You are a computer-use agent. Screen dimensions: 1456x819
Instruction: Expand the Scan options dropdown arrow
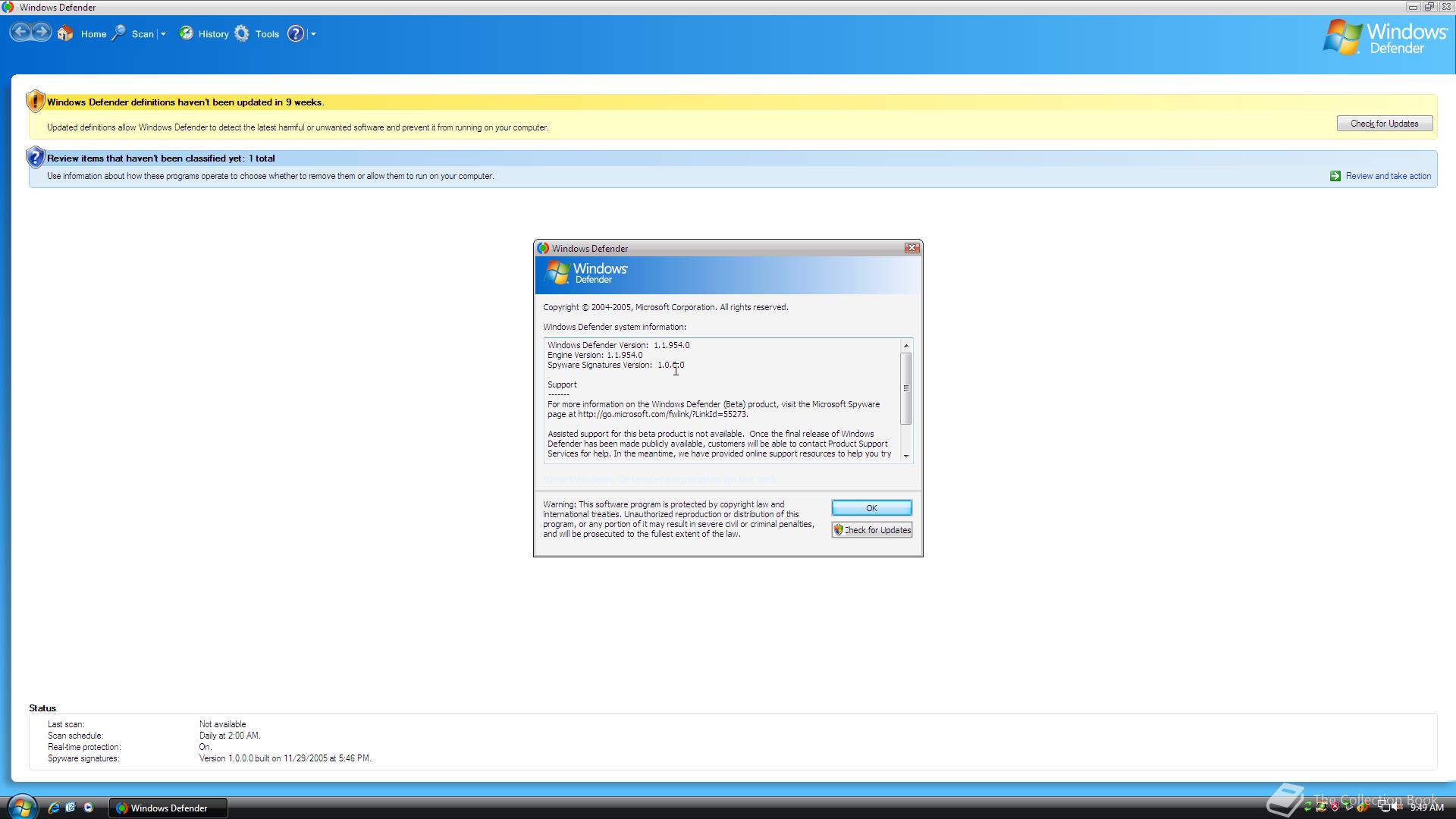tap(163, 34)
